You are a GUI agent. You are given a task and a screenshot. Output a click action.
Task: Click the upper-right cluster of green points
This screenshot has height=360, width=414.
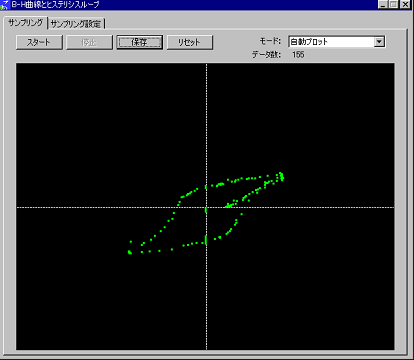point(281,176)
